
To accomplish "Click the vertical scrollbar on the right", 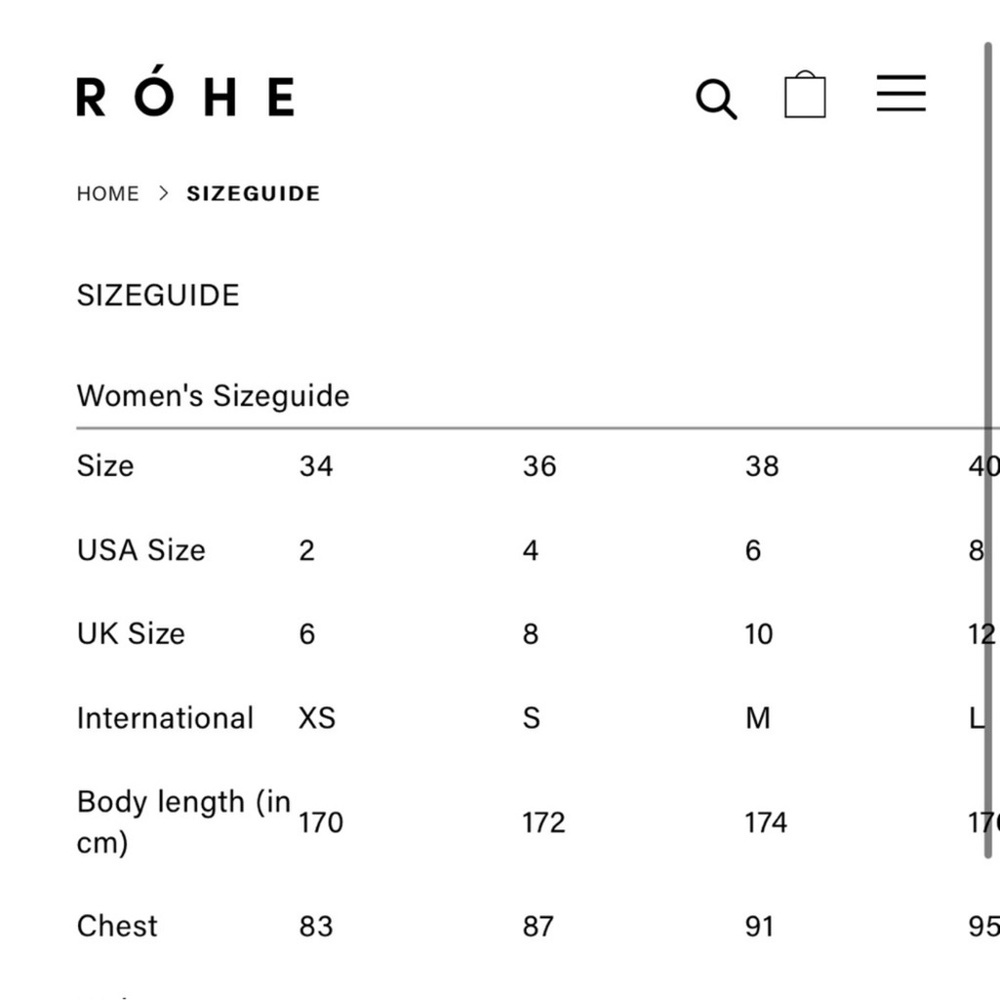I will click(x=988, y=450).
